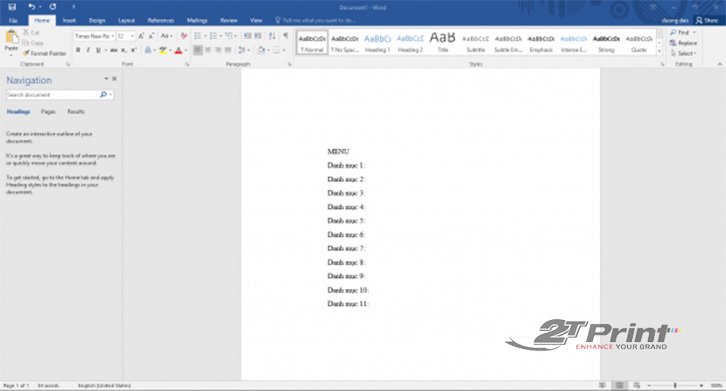Switch to the Insert tab

click(x=69, y=20)
